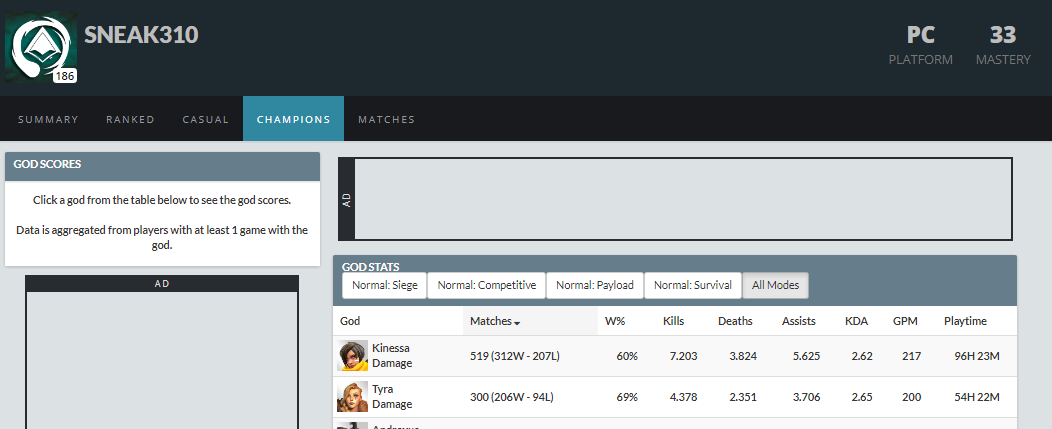Filter by Normal: Survival mode
The width and height of the screenshot is (1052, 429).
click(693, 285)
